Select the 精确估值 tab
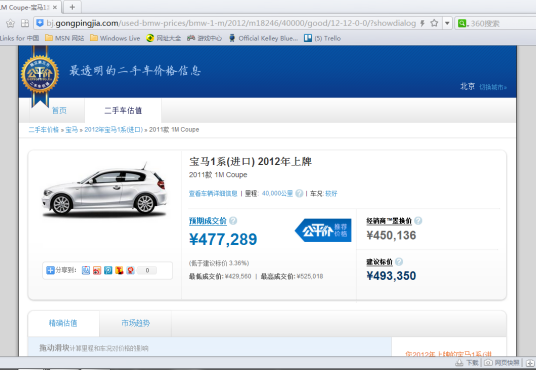Screen dimensions: 536x370 coord(63,323)
